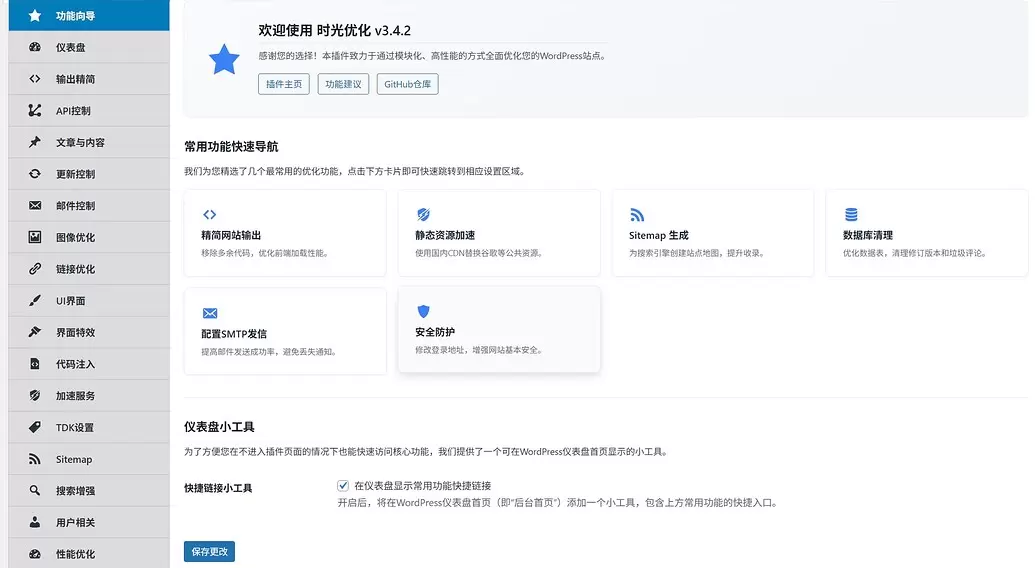
Task: Switch to the 文章与内容 section
Action: (x=89, y=142)
